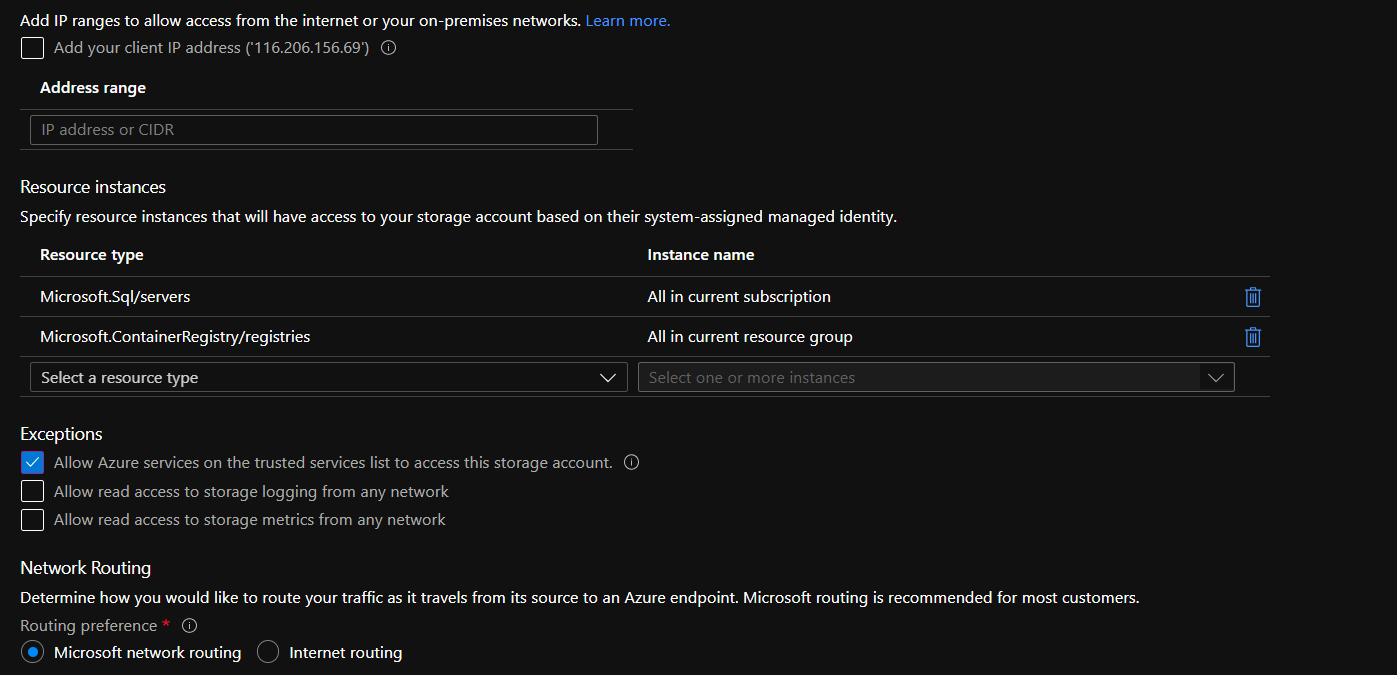
Task: Click the Instance name column header
Action: [700, 255]
